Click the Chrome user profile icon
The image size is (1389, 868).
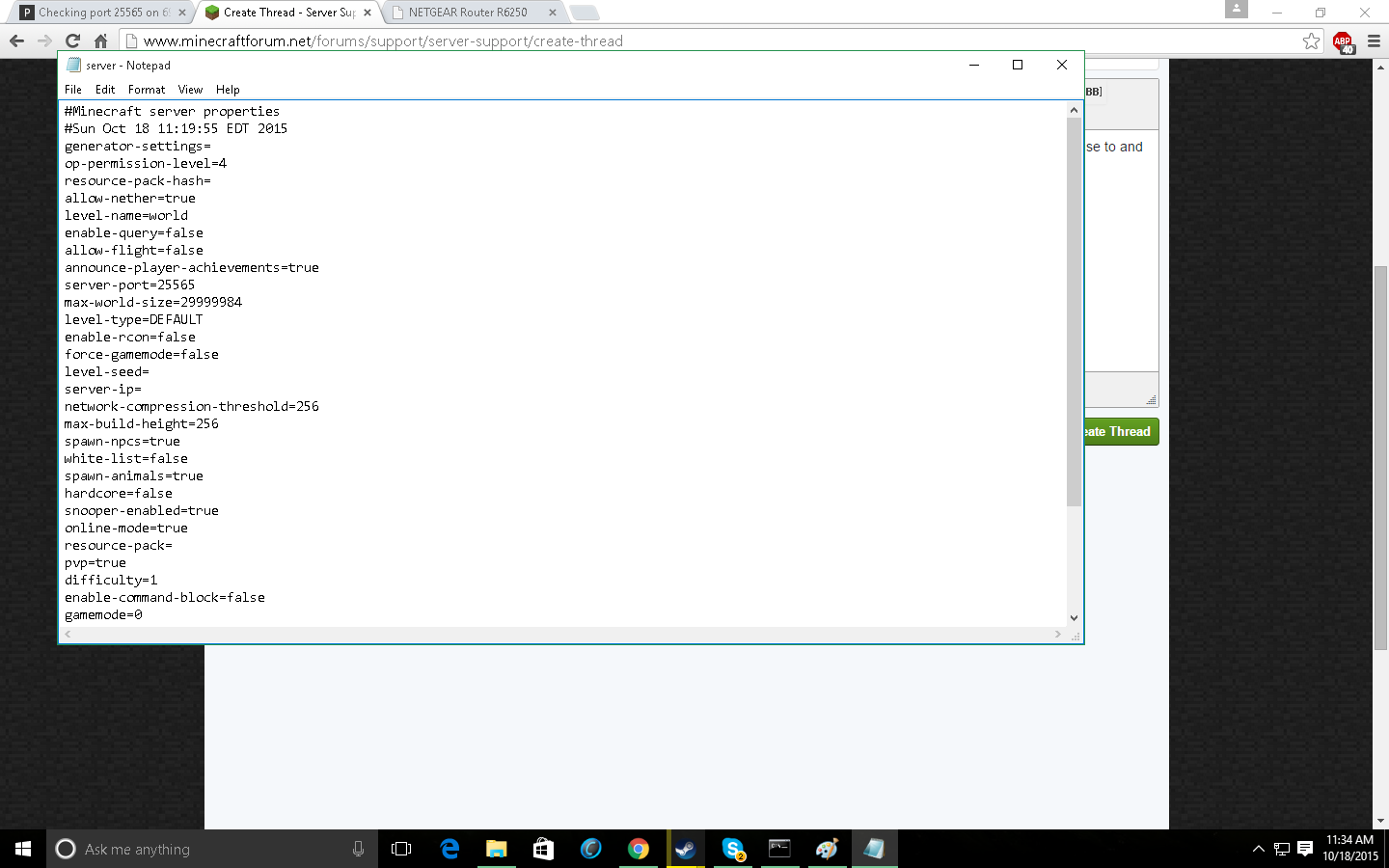1237,9
